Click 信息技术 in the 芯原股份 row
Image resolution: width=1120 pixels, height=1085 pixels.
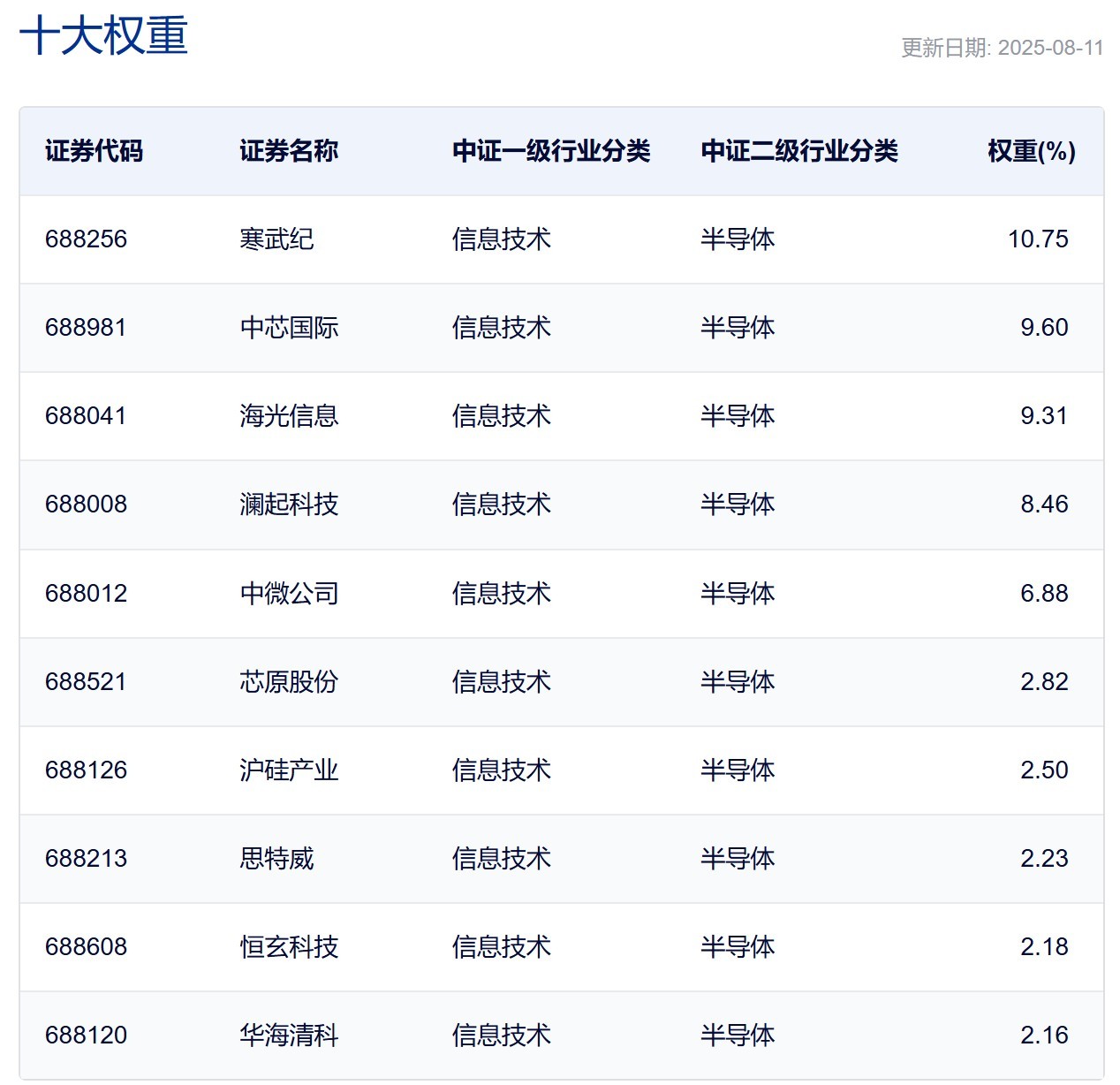(x=502, y=681)
